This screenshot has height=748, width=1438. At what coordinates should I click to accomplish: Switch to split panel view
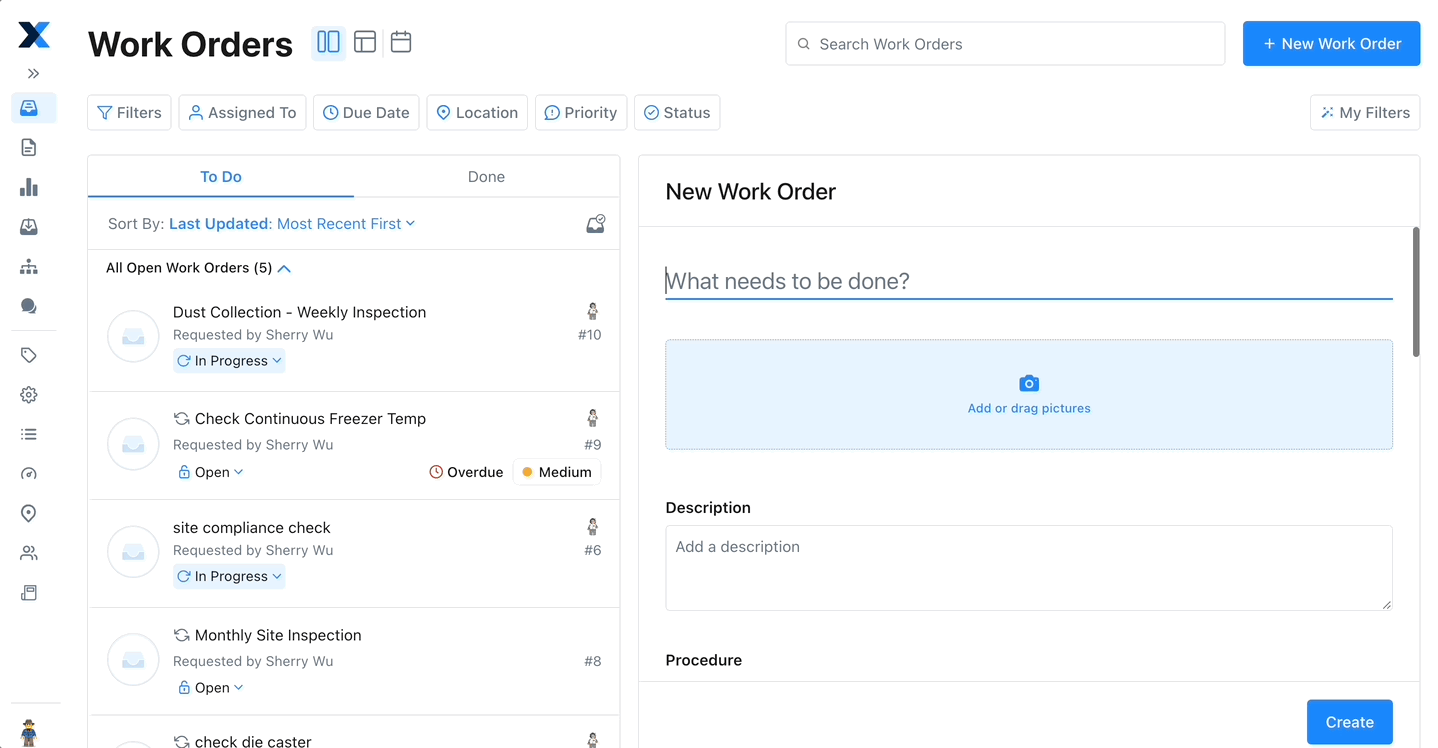(x=328, y=43)
